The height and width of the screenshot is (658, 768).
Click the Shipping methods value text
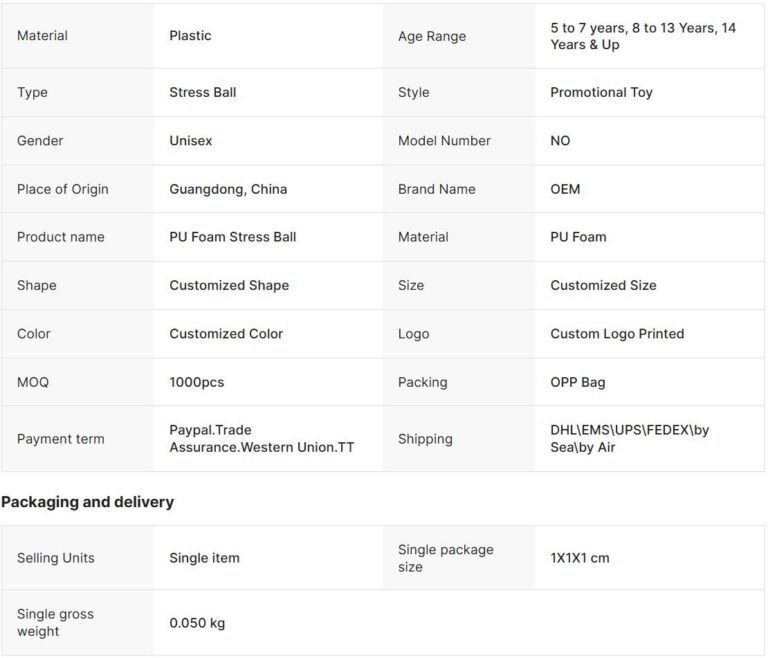click(629, 439)
